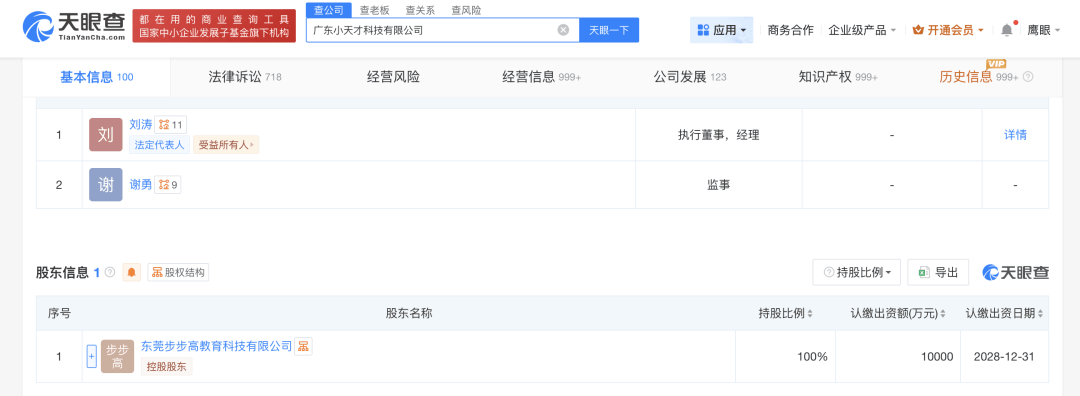Open 企业级产品 dropdown menu
Image resolution: width=1080 pixels, height=396 pixels.
[x=862, y=30]
